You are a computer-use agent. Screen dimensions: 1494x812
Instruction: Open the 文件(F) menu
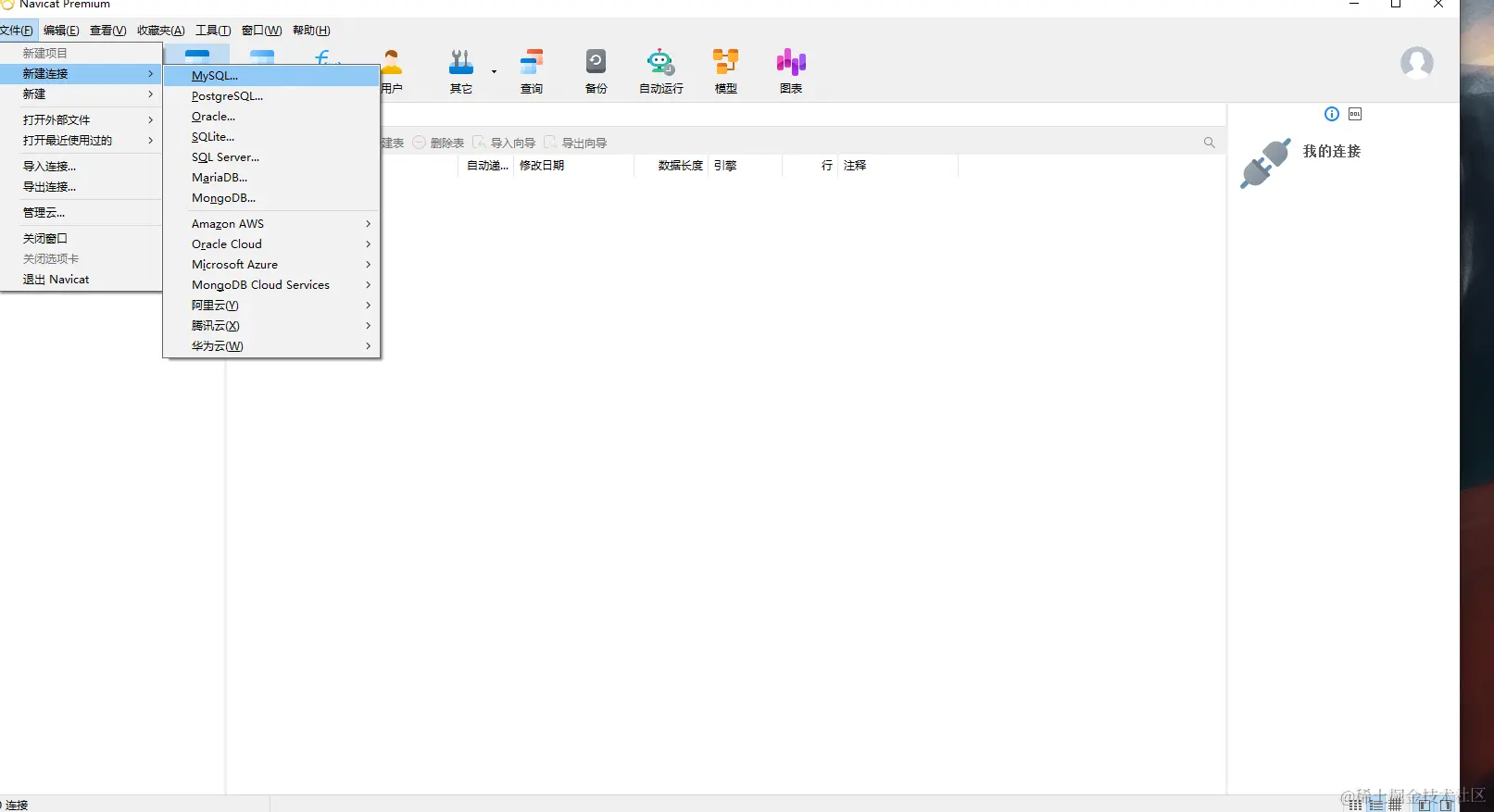[x=17, y=31]
